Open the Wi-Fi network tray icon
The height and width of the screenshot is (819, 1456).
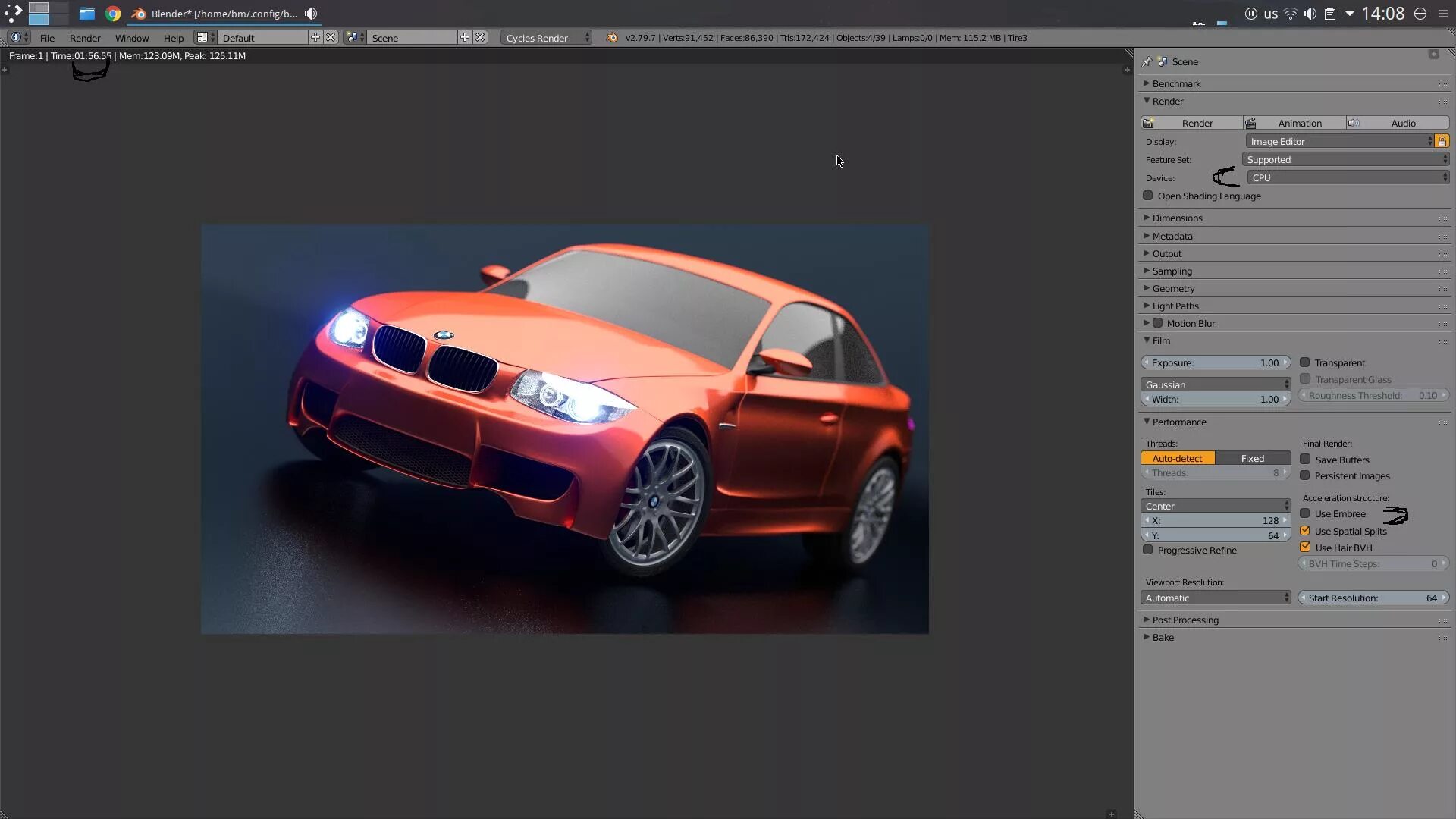[1291, 14]
